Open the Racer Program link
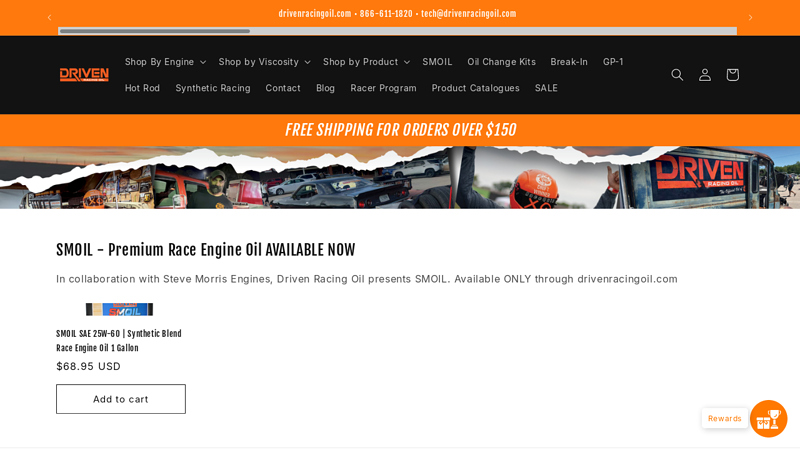 point(383,88)
